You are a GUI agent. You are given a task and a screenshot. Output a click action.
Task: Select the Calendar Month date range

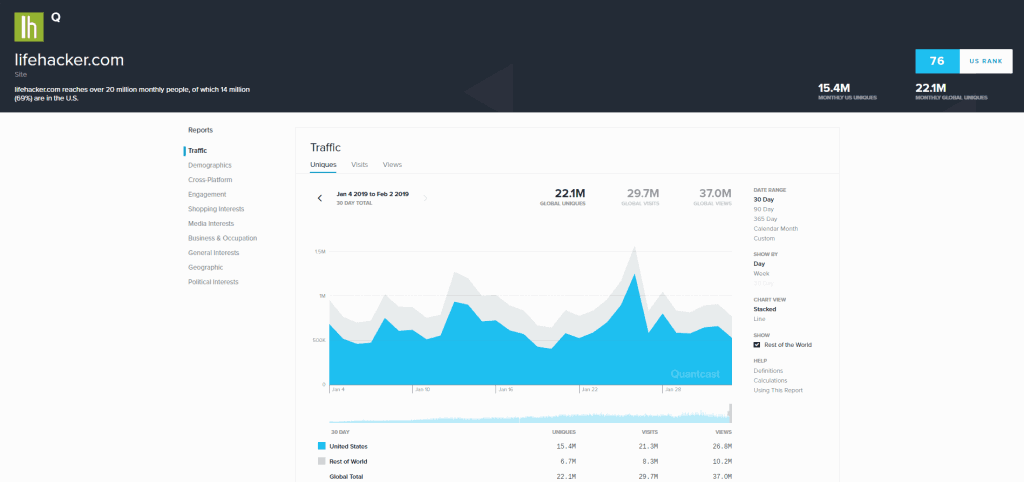(x=776, y=229)
